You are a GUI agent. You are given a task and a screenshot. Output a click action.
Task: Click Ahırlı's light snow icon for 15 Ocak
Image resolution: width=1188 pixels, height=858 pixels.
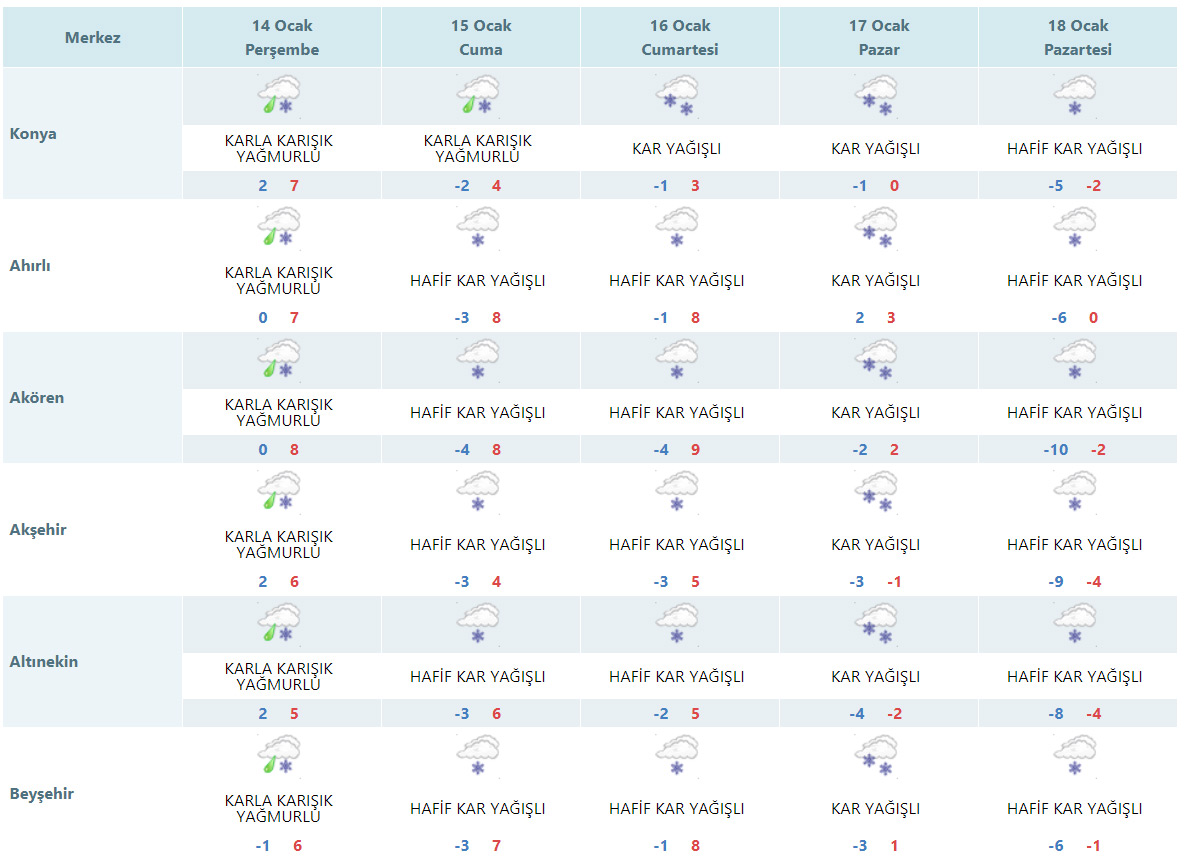[x=478, y=227]
